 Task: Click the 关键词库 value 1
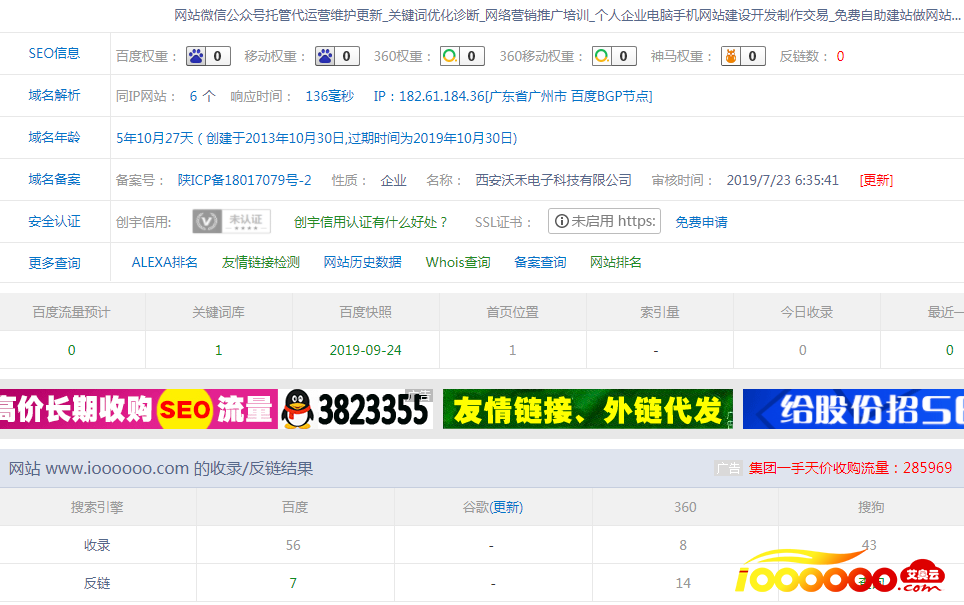(218, 350)
